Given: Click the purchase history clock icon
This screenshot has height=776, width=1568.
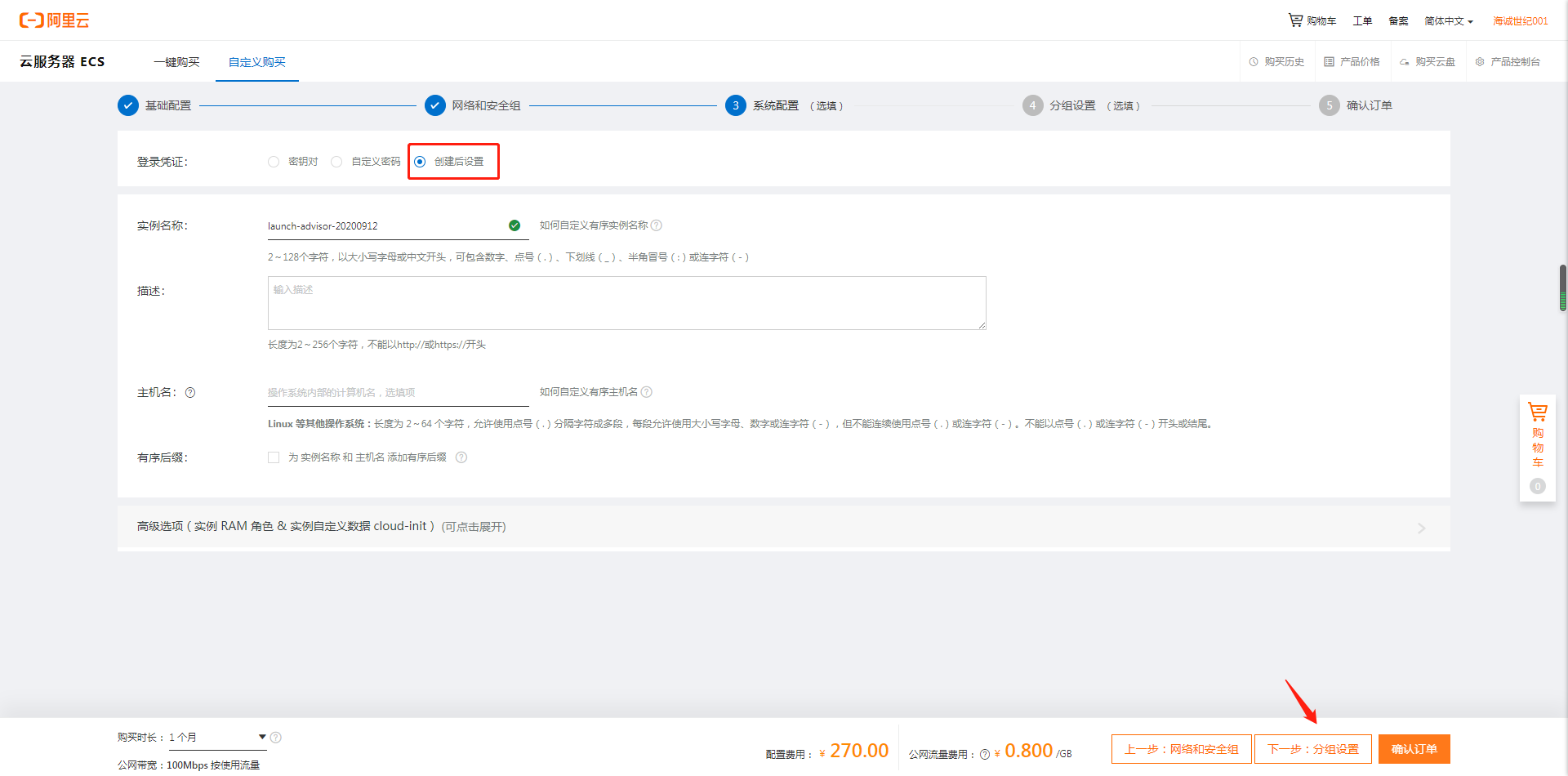Looking at the screenshot, I should 1254,62.
